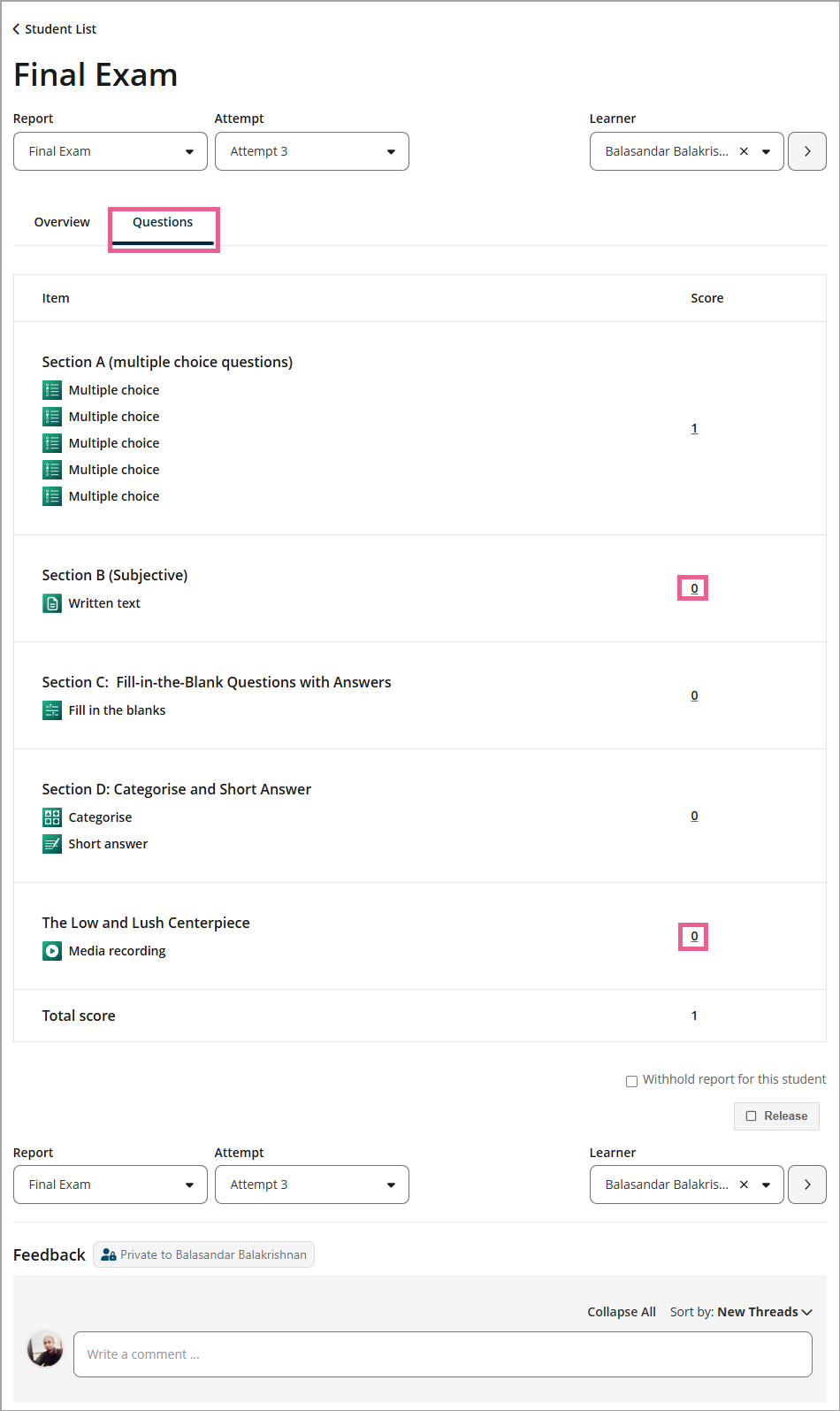Tick the Release checkbox button
This screenshot has height=1411, width=840.
[x=776, y=1116]
